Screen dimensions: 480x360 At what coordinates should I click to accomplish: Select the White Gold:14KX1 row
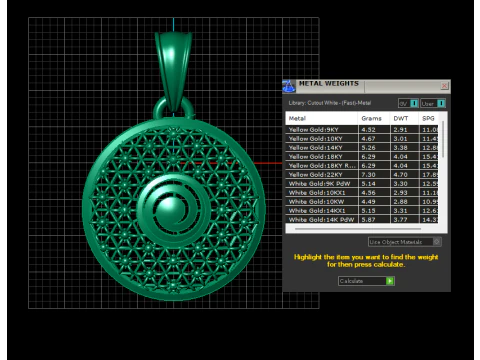(x=362, y=211)
